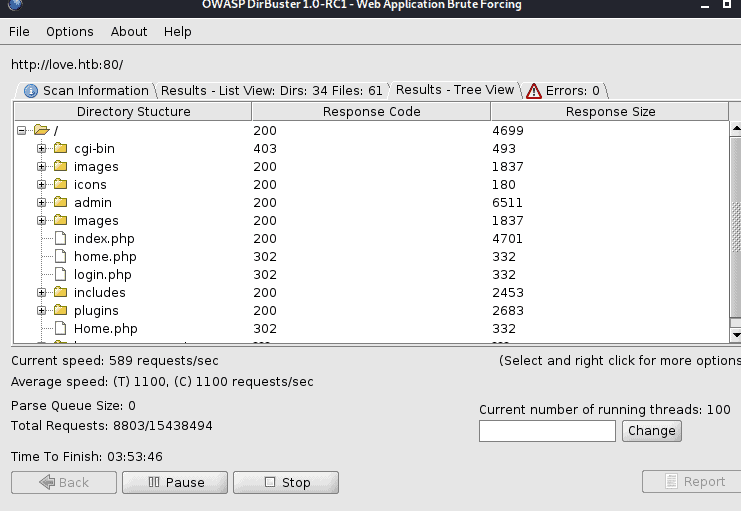741x511 pixels.
Task: Click the blue info icon on Scan Information tab
Action: [31, 91]
